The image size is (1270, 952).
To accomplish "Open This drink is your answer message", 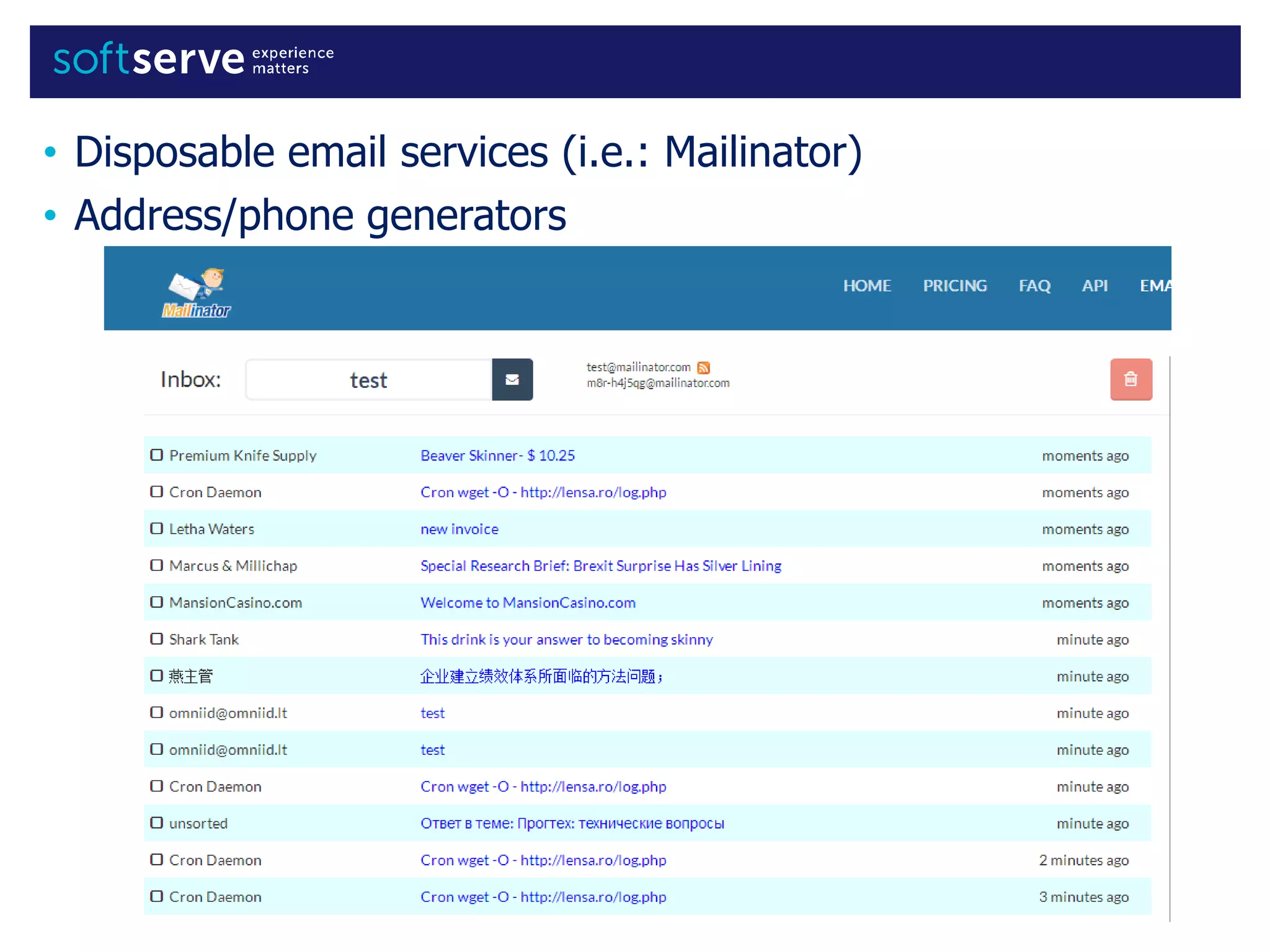I will pyautogui.click(x=567, y=640).
